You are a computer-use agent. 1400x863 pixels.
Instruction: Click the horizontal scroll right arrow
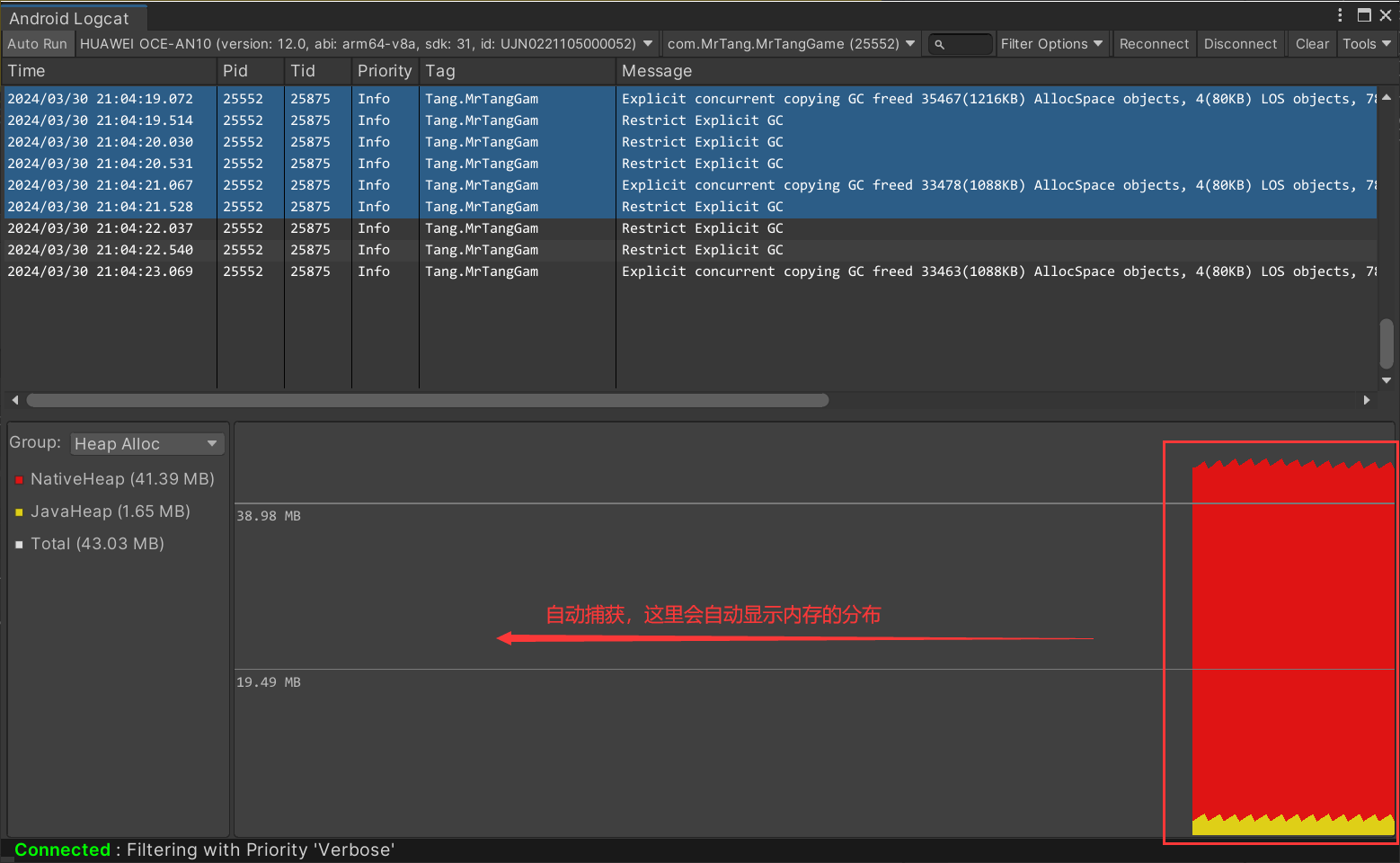tap(1367, 400)
